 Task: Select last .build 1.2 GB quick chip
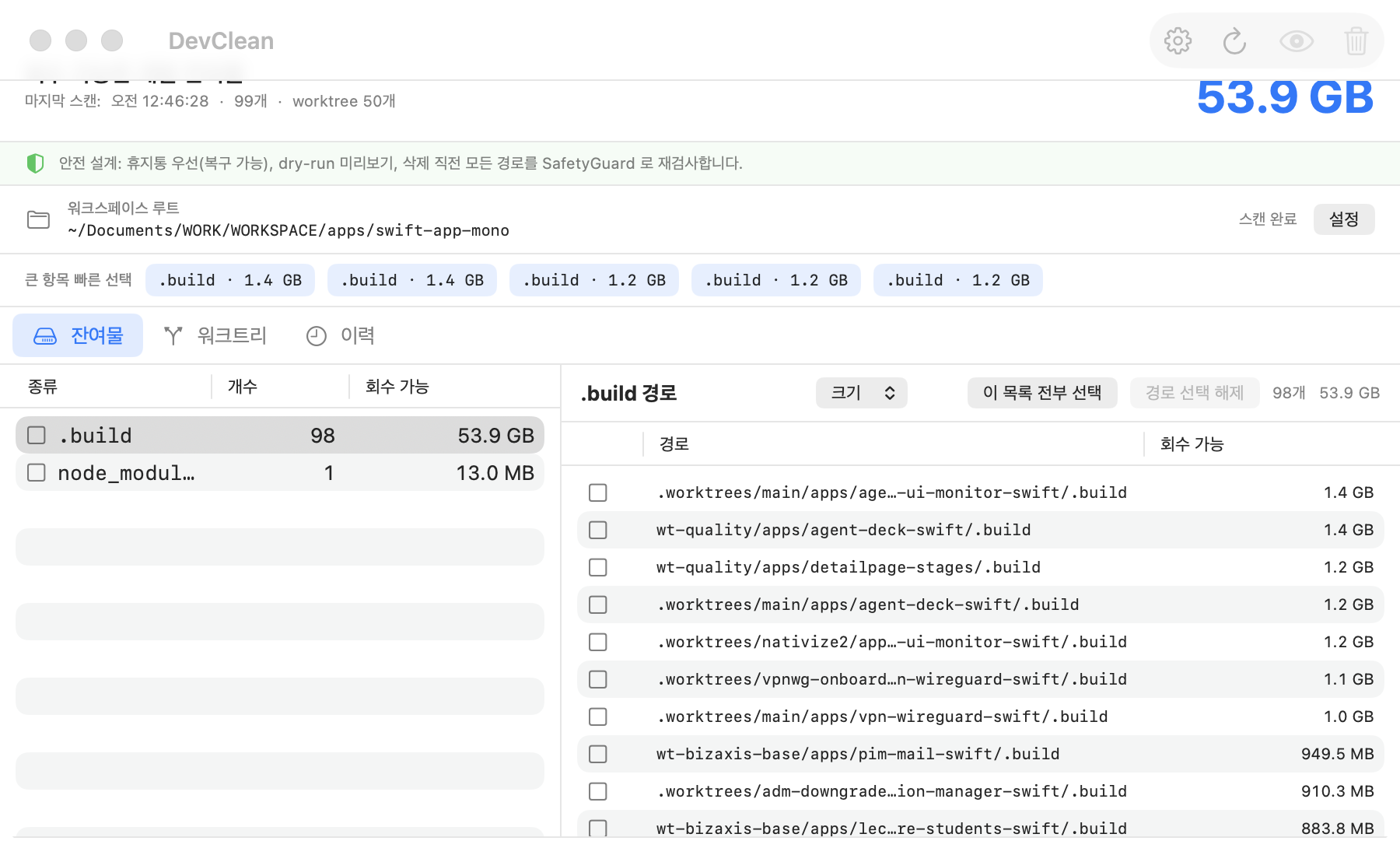[x=958, y=280]
